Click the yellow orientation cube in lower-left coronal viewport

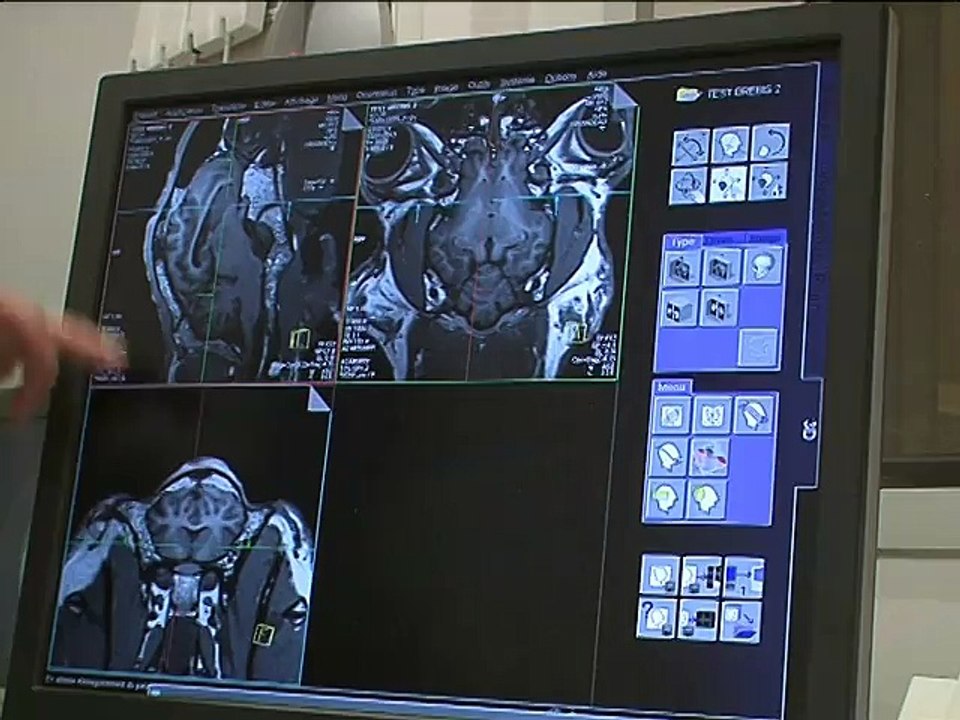pyautogui.click(x=265, y=634)
